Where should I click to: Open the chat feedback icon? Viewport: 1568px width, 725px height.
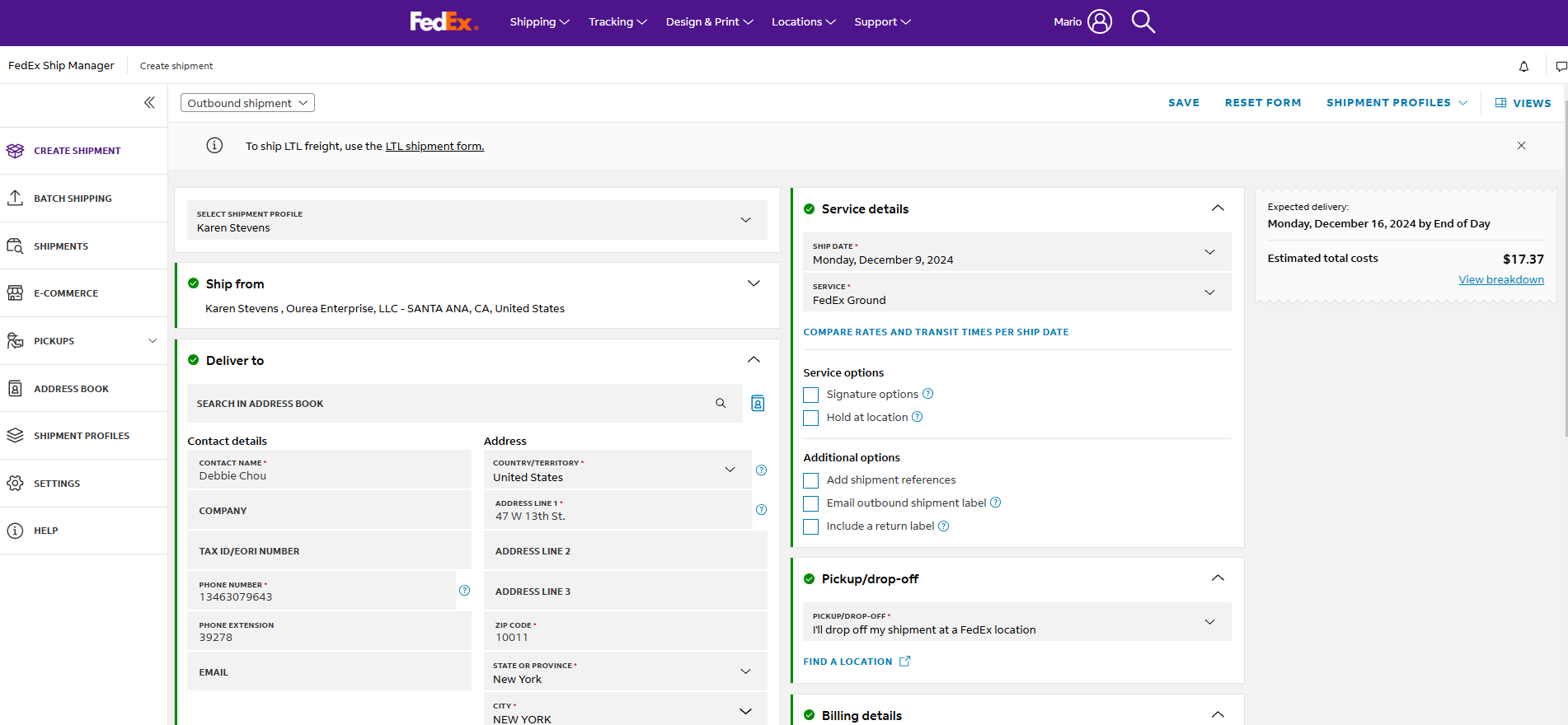[x=1561, y=66]
